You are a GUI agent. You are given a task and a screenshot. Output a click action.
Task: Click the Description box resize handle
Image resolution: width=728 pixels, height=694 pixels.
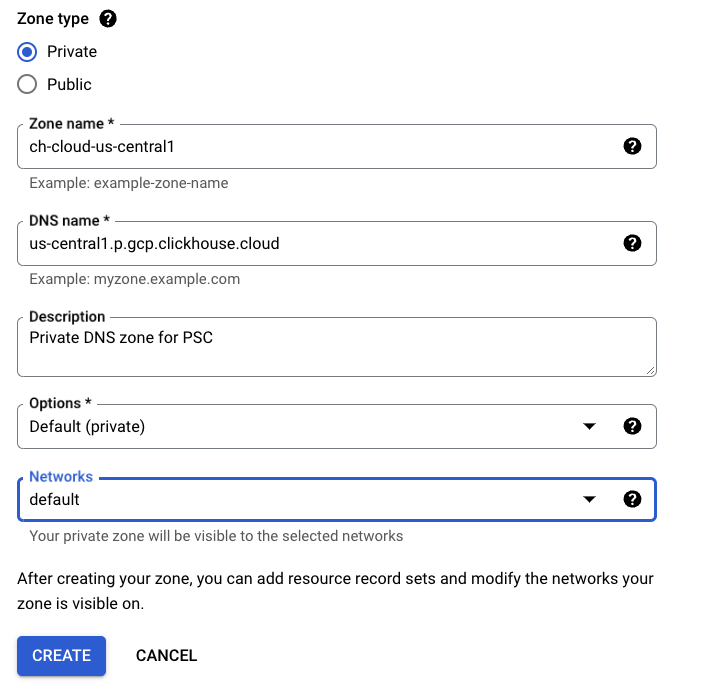(650, 369)
